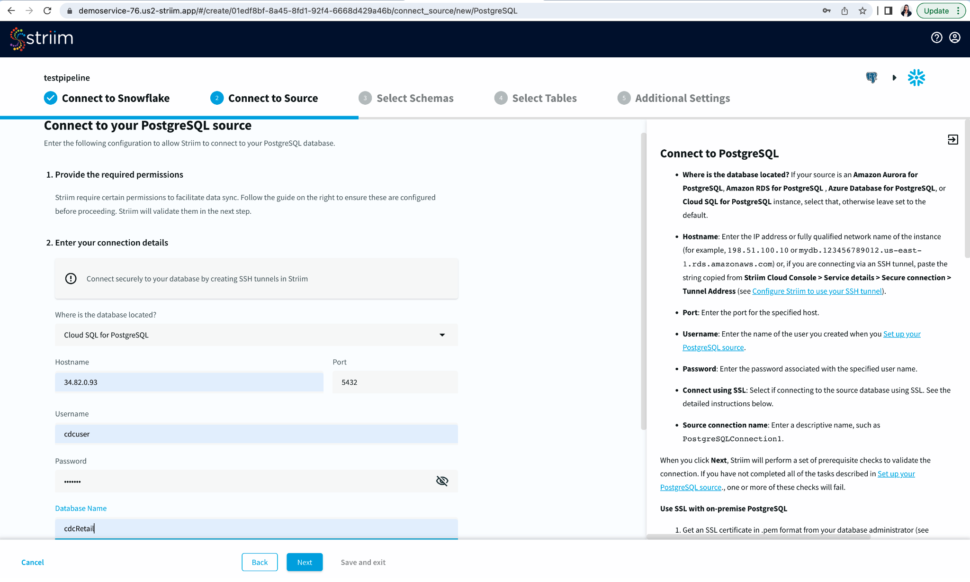Click the PostgreSQL elephant source icon
This screenshot has height=582, width=970.
coord(871,78)
